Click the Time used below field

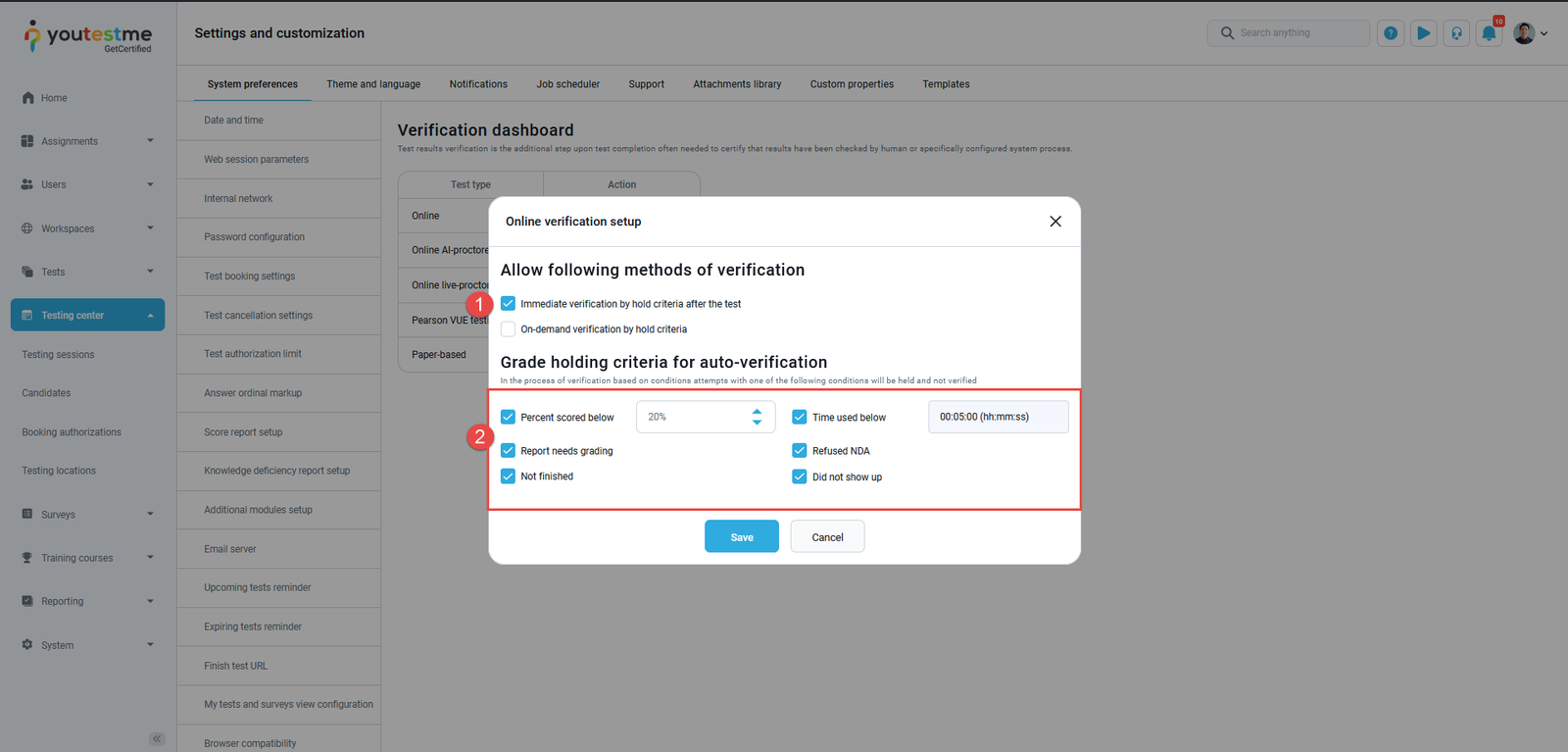coord(998,417)
